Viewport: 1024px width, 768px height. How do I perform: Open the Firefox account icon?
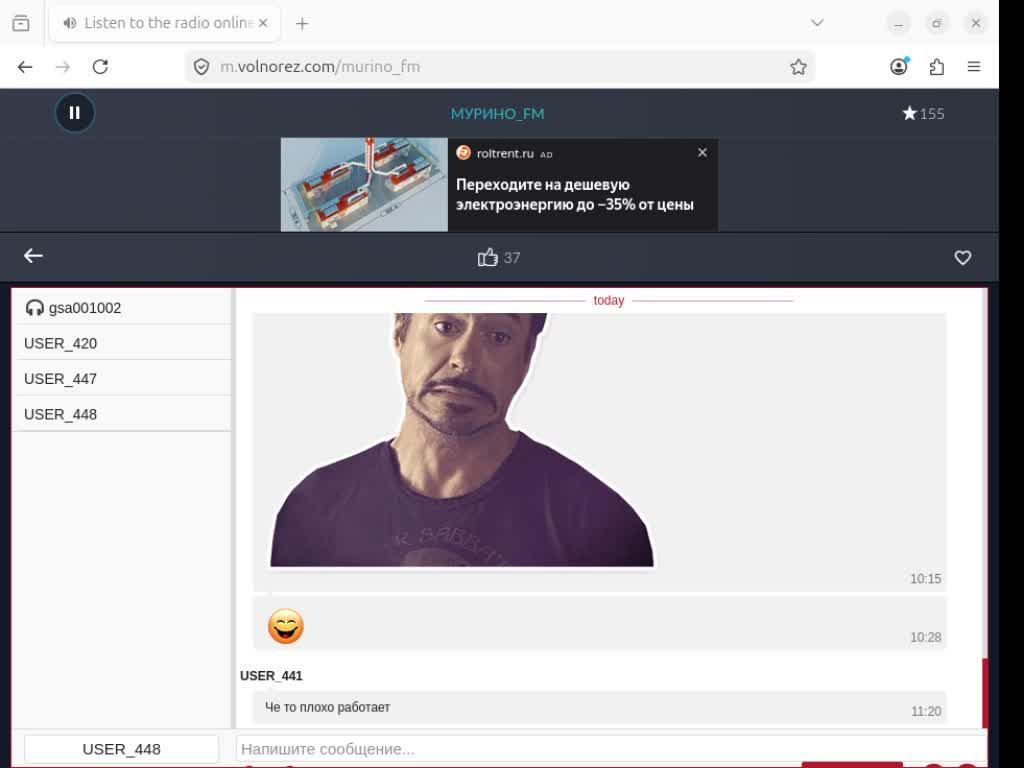pos(899,67)
